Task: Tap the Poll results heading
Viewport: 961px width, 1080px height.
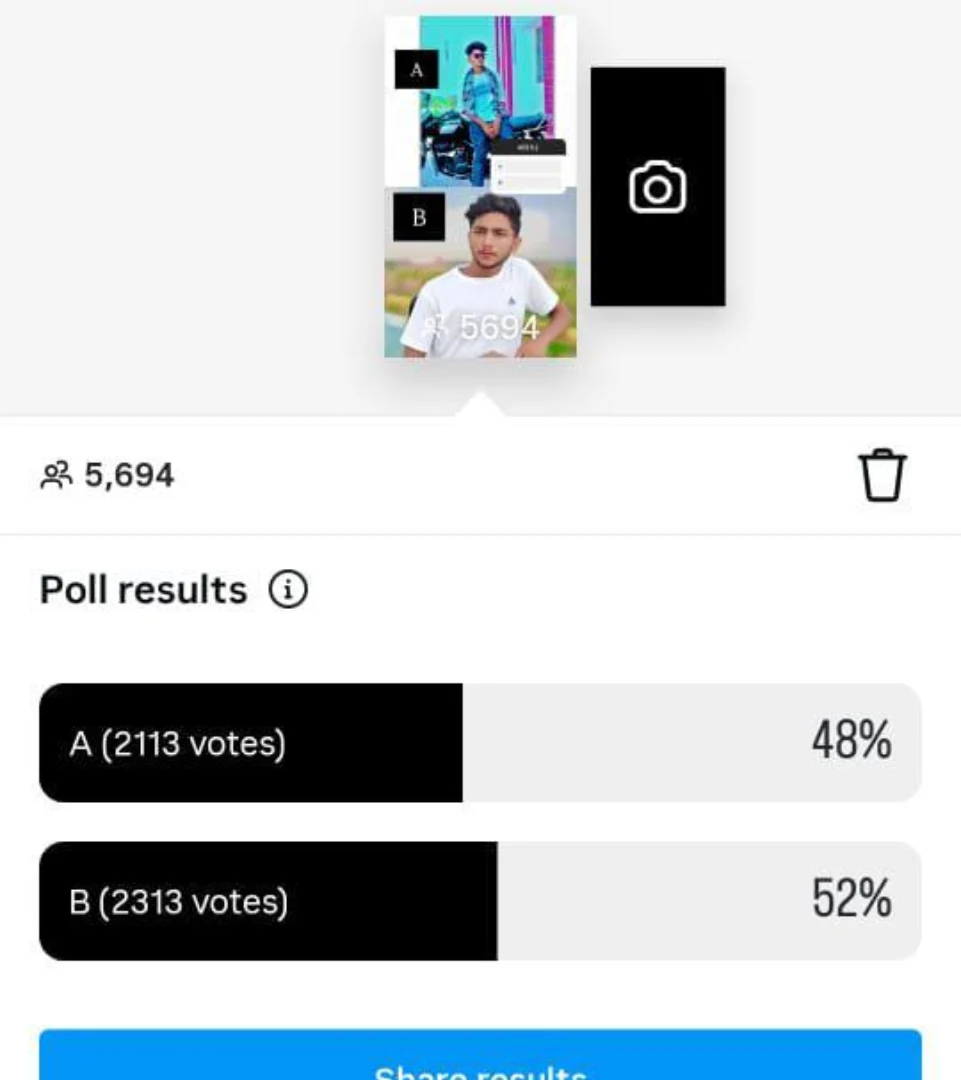Action: (143, 590)
